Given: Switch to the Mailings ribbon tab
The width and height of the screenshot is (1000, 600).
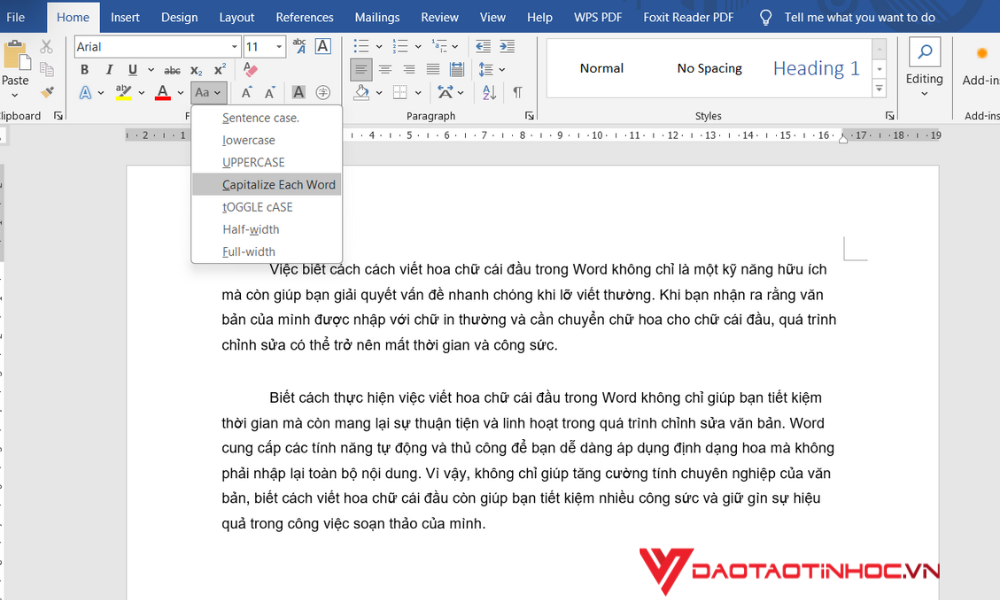Looking at the screenshot, I should (377, 17).
